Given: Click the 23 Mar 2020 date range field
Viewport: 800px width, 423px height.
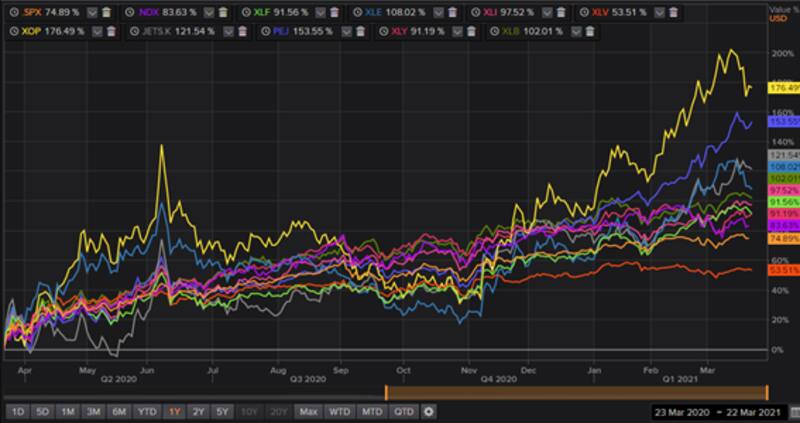Looking at the screenshot, I should pos(680,412).
